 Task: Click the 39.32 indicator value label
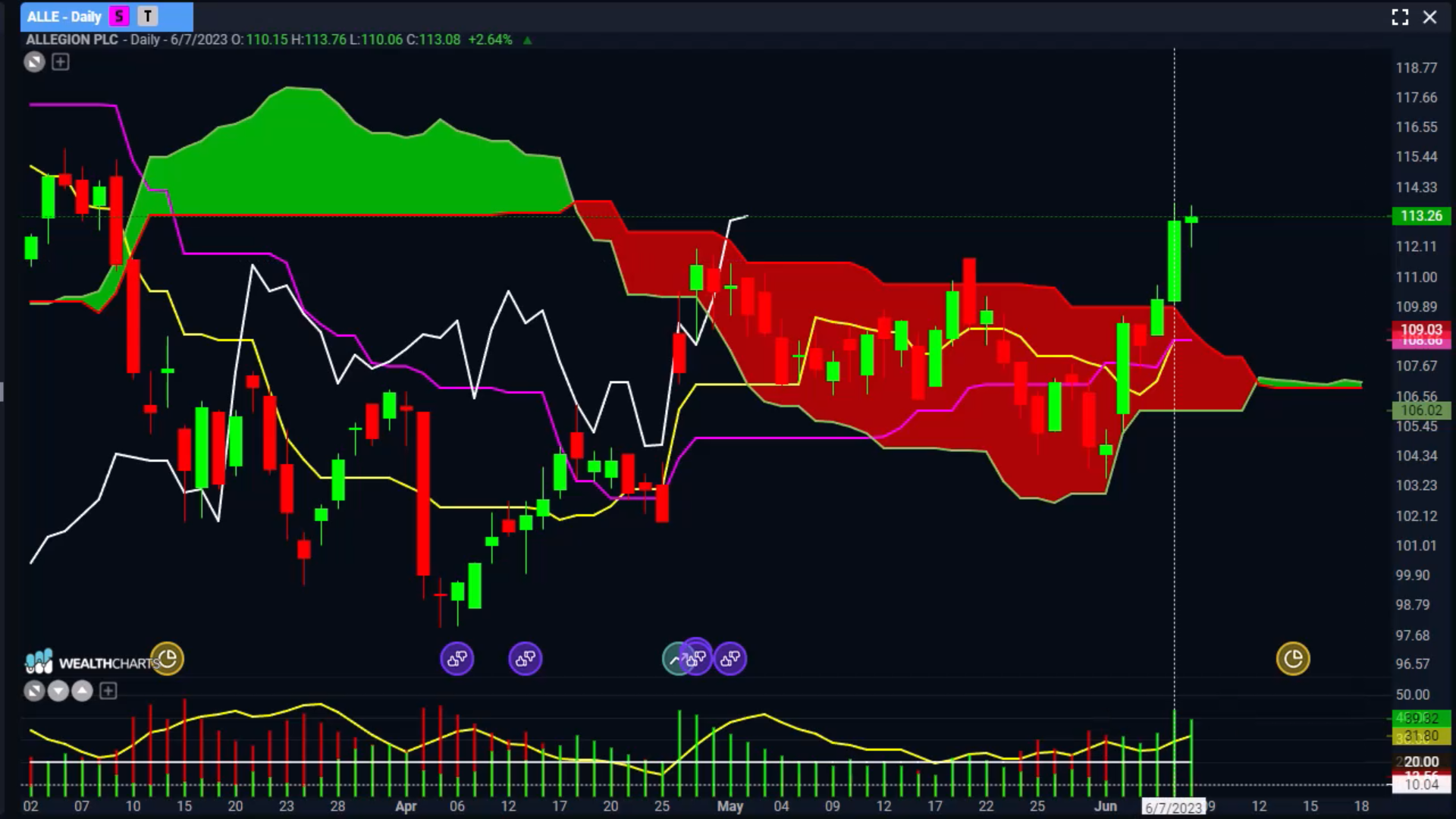point(1421,717)
